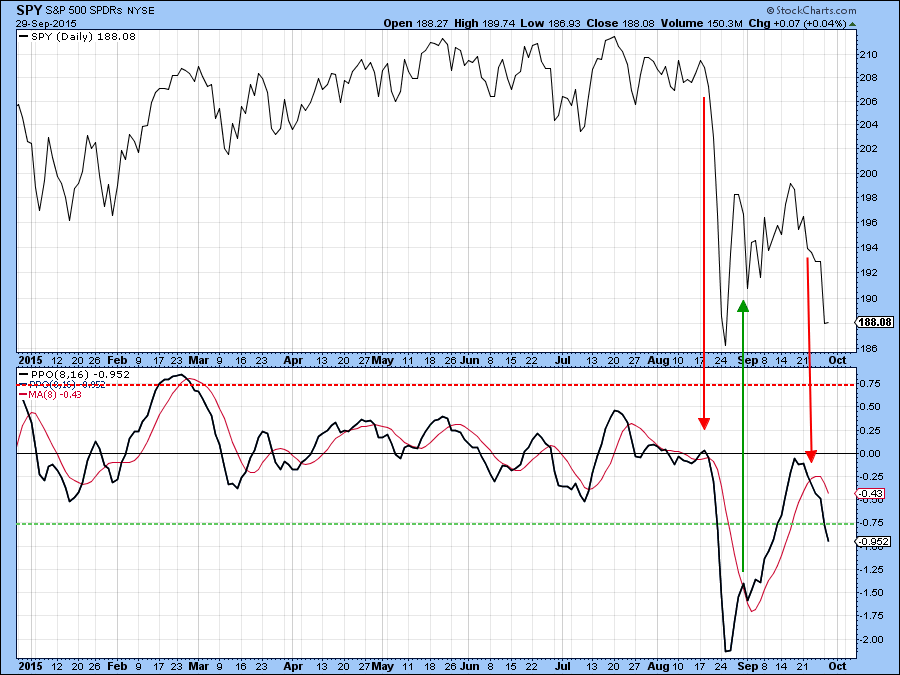Click the 196 price axis label
Viewport: 900px width, 675px height.
[x=868, y=223]
